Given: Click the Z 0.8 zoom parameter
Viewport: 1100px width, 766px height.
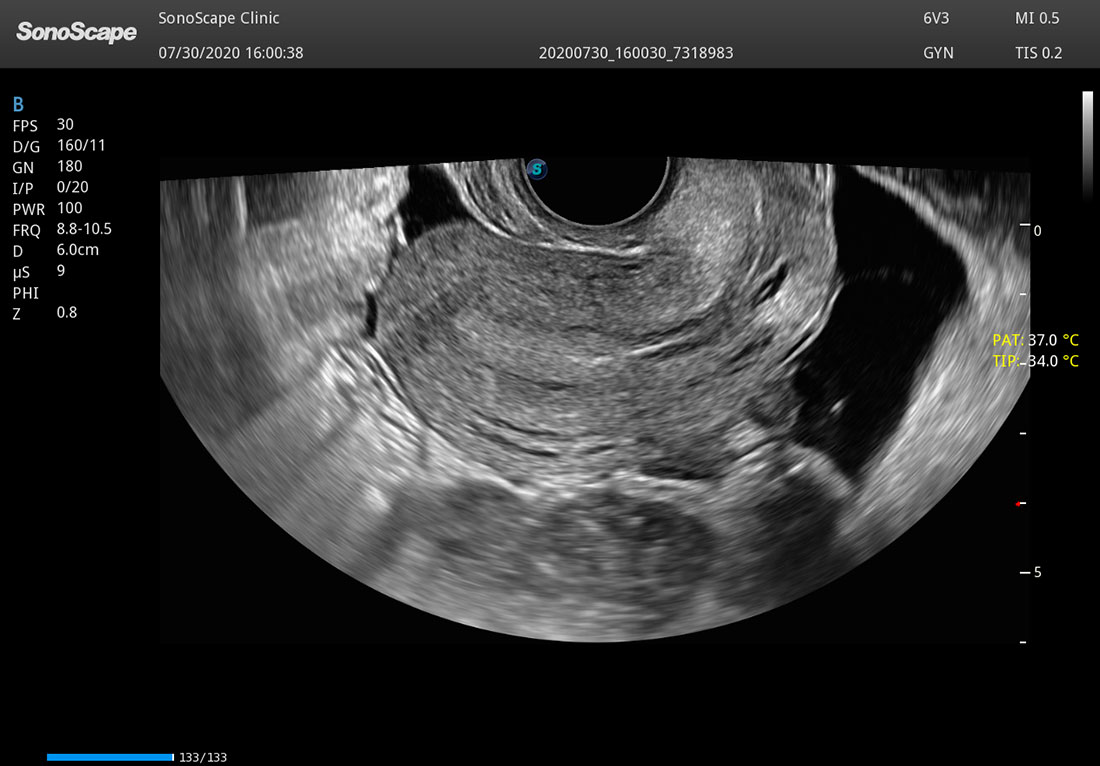Looking at the screenshot, I should tap(45, 313).
